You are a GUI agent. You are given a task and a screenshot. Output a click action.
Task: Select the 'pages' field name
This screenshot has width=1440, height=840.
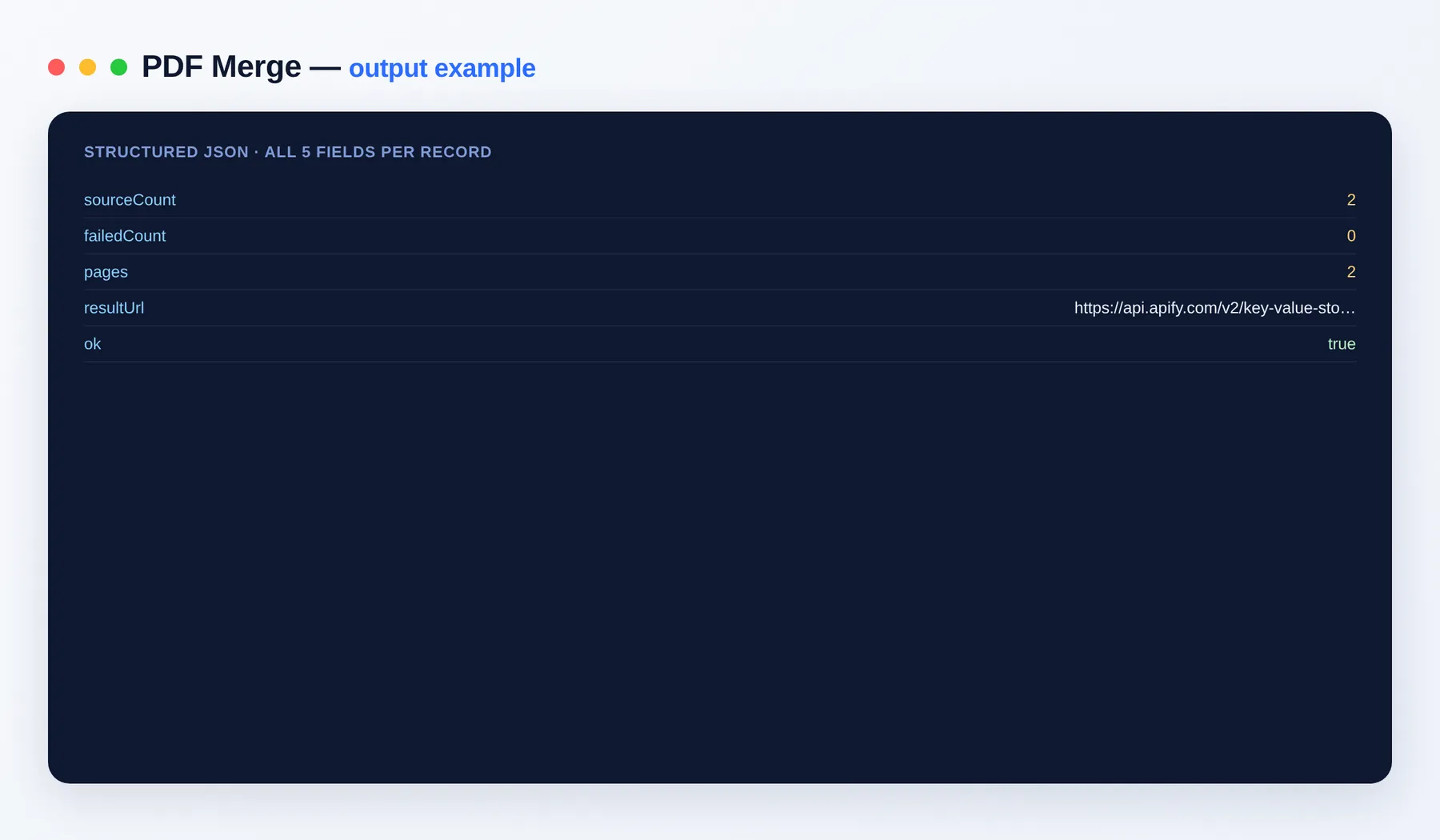(x=106, y=272)
